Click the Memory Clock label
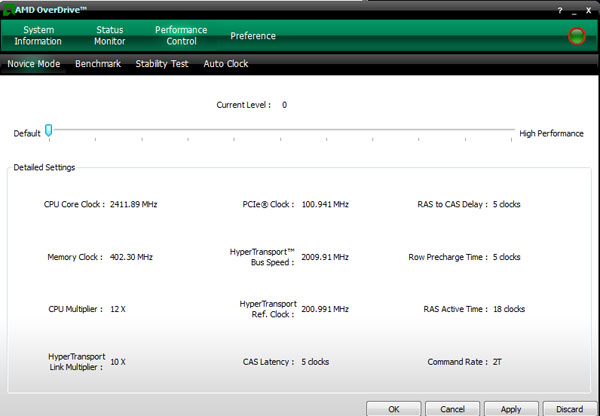The width and height of the screenshot is (600, 416). pos(75,257)
